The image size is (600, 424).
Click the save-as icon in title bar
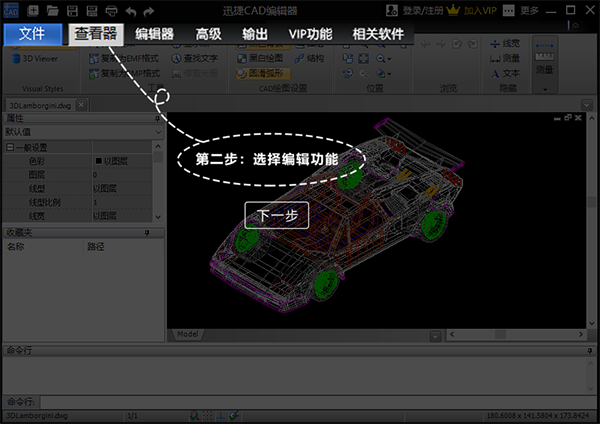click(92, 11)
